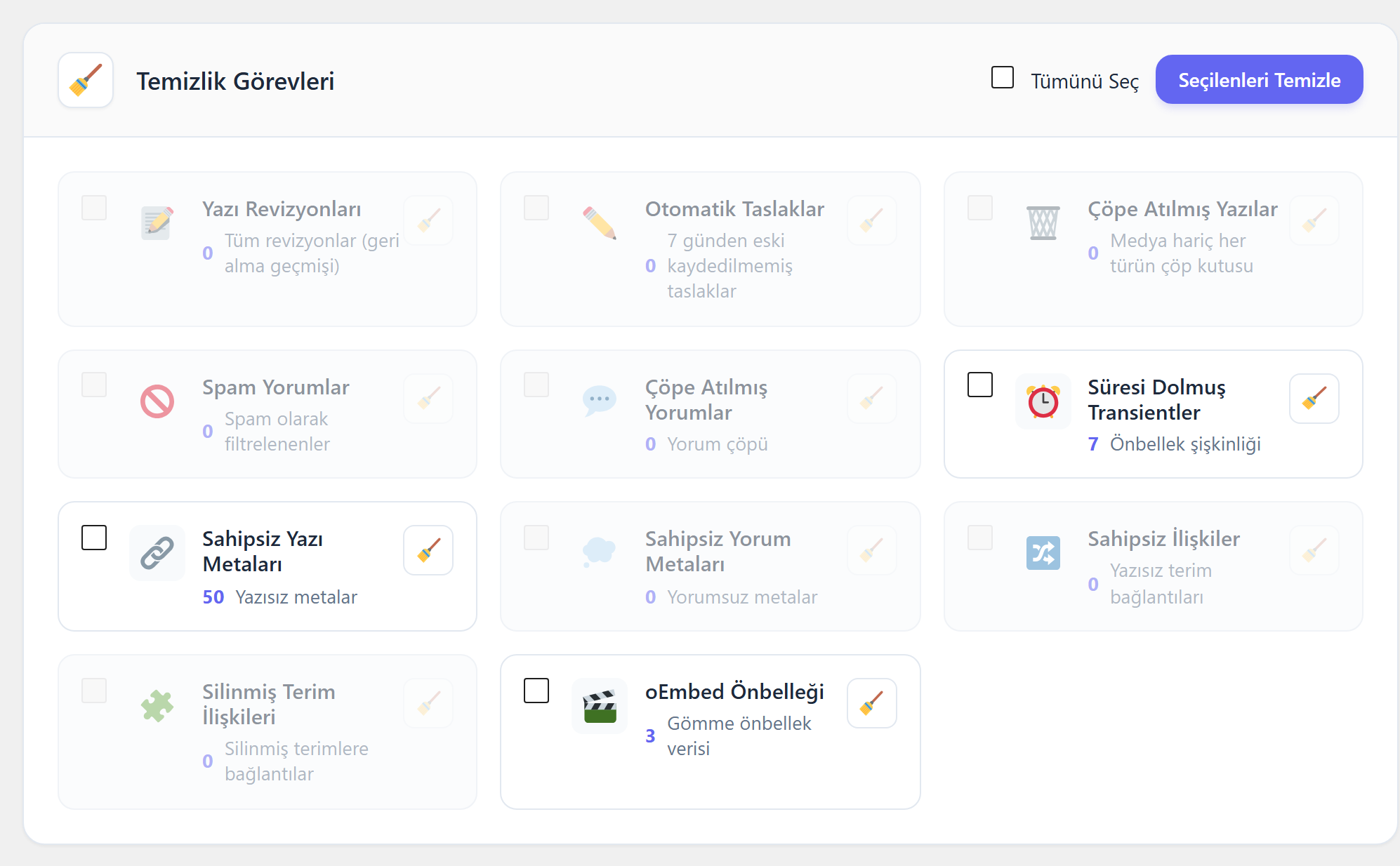Image resolution: width=1400 pixels, height=866 pixels.
Task: Click the Temizlik Görevleri heading
Action: [235, 81]
